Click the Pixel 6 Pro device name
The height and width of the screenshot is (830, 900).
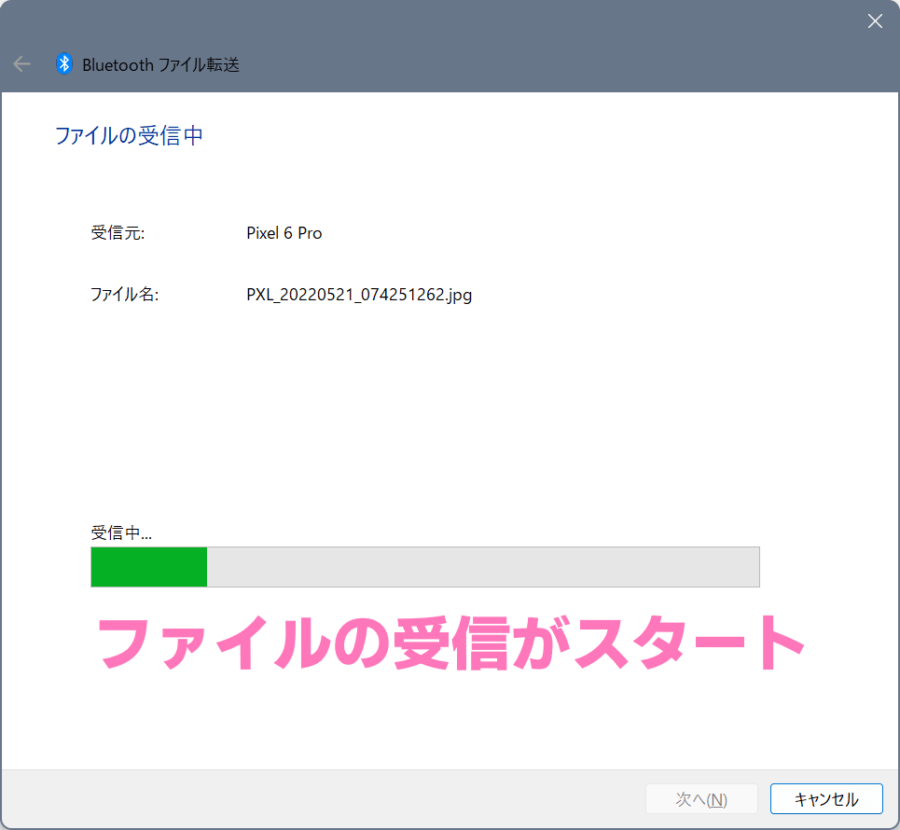[284, 233]
